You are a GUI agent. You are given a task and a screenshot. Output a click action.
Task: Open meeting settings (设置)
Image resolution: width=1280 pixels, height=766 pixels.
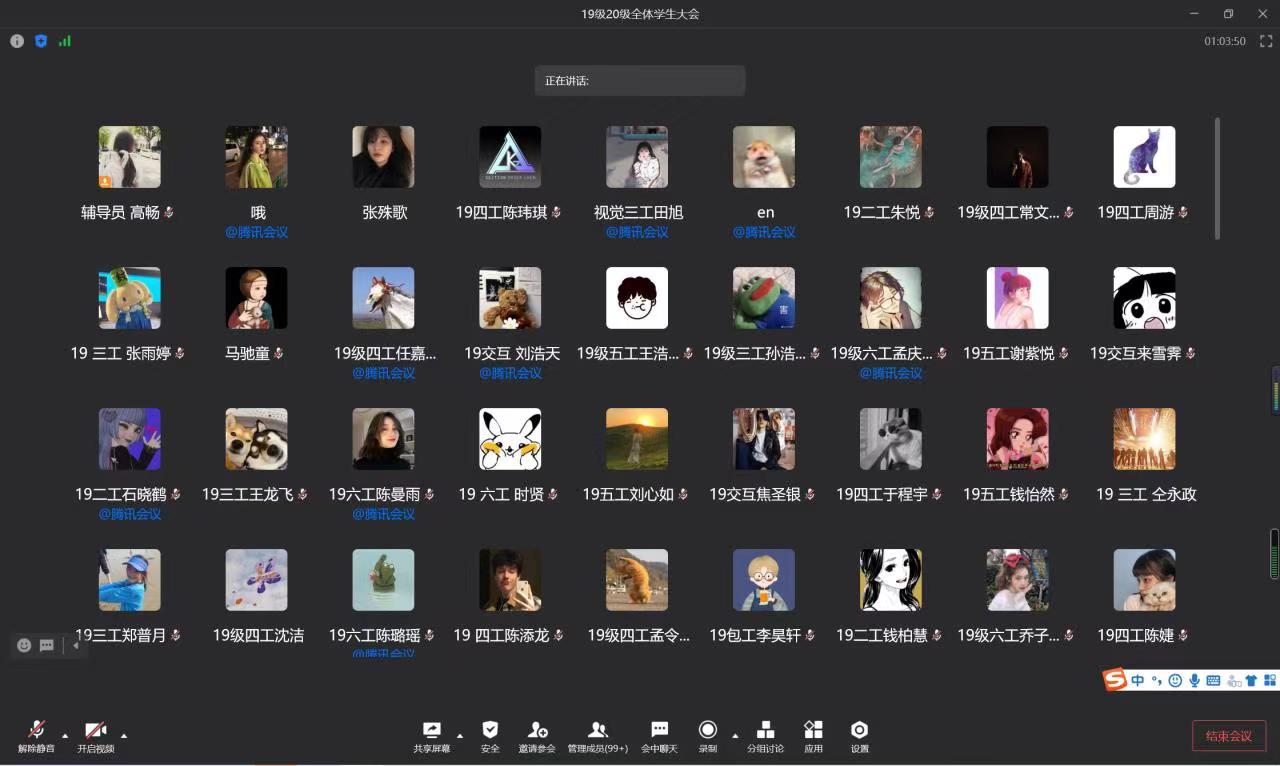[859, 735]
